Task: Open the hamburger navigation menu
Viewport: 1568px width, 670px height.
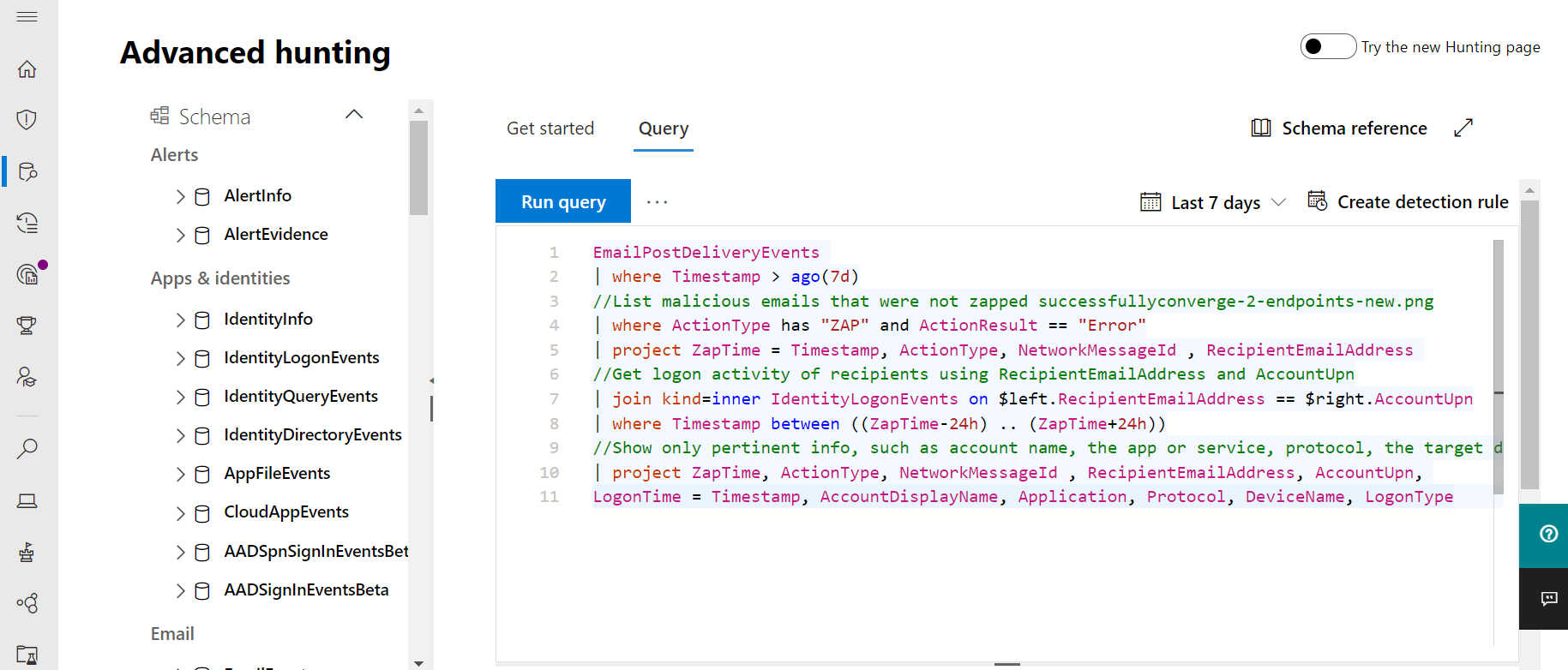Action: [x=27, y=17]
